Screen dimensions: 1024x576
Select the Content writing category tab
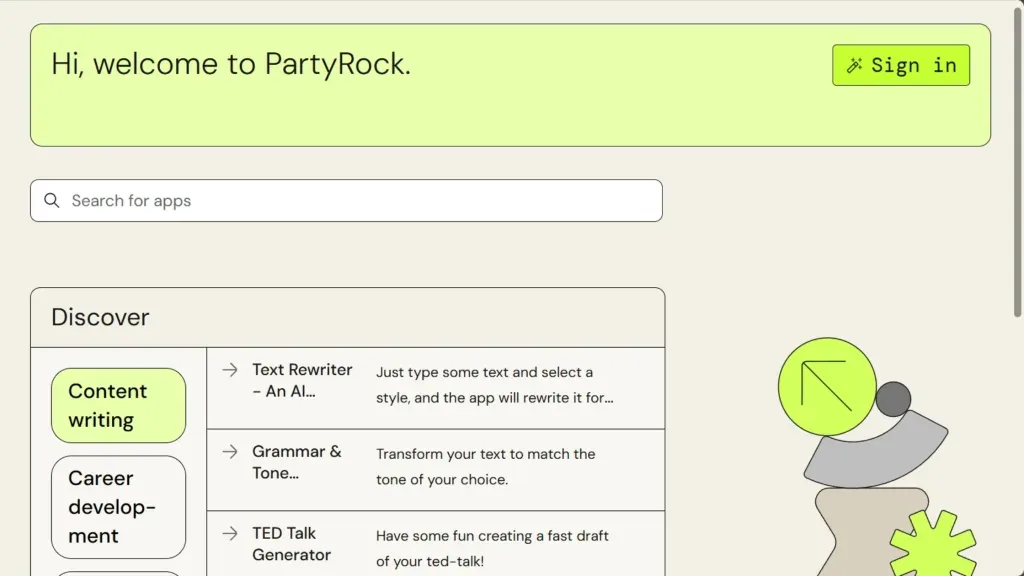(118, 405)
